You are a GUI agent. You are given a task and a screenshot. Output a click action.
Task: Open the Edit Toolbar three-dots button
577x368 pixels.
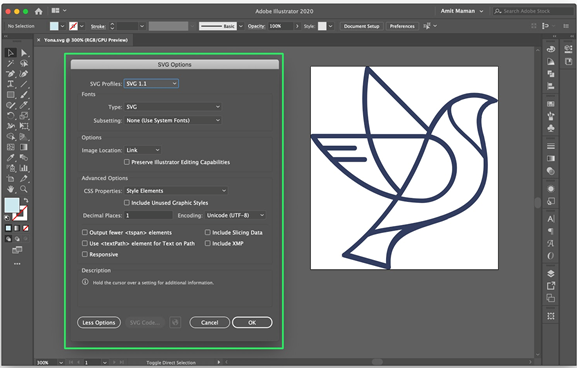[17, 264]
